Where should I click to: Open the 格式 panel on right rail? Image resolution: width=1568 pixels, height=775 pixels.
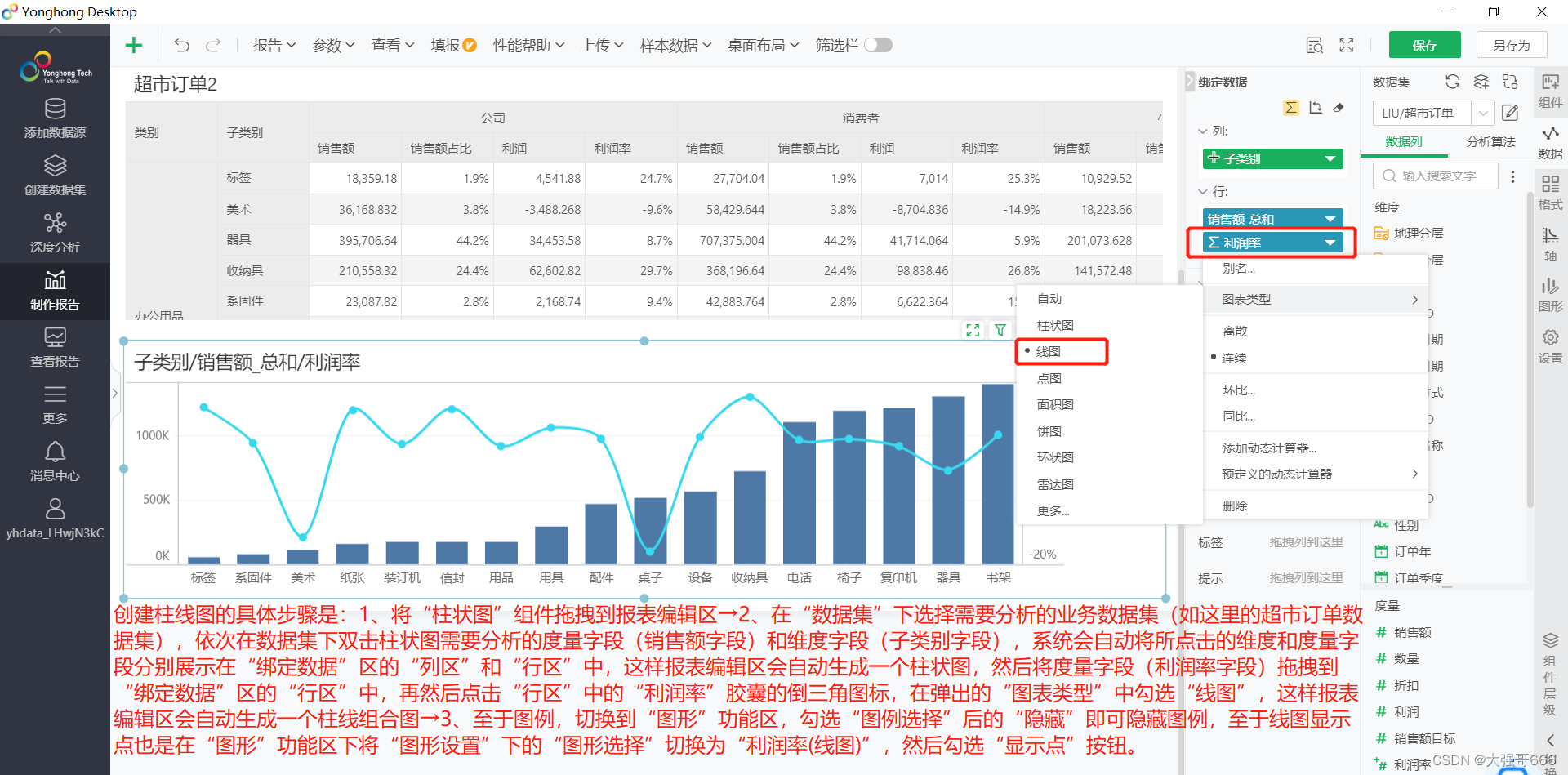tap(1550, 193)
